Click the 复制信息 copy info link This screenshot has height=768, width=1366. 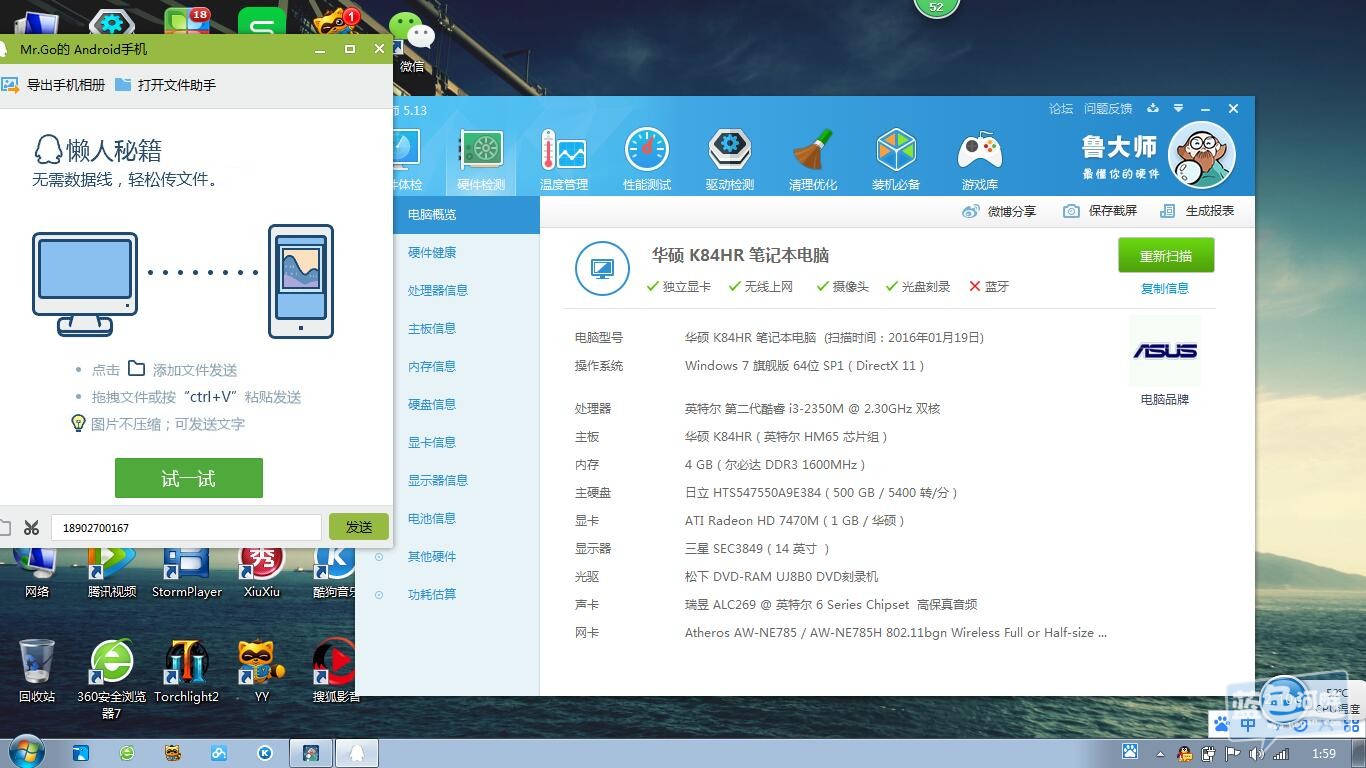(x=1165, y=288)
